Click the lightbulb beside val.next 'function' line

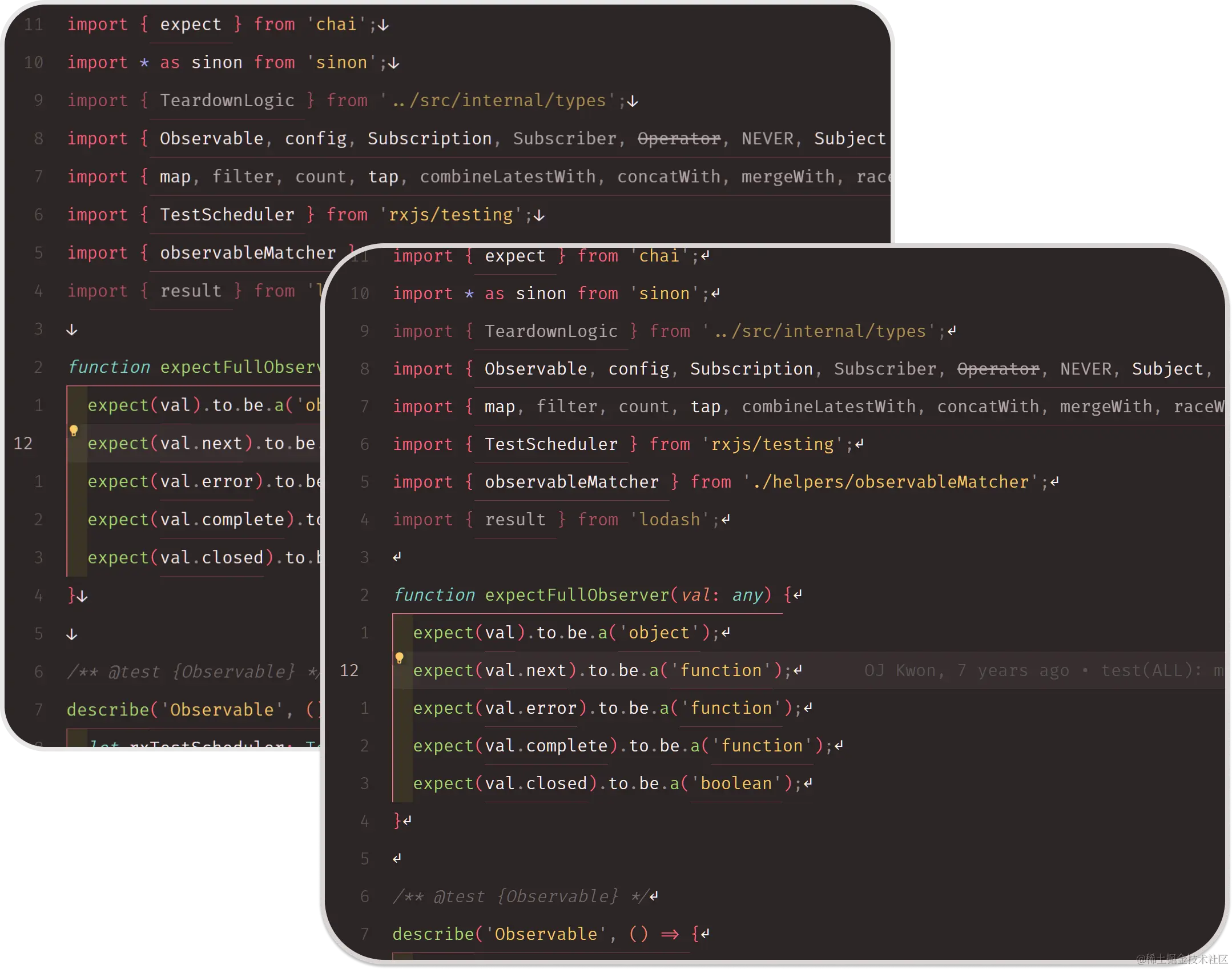[x=400, y=658]
